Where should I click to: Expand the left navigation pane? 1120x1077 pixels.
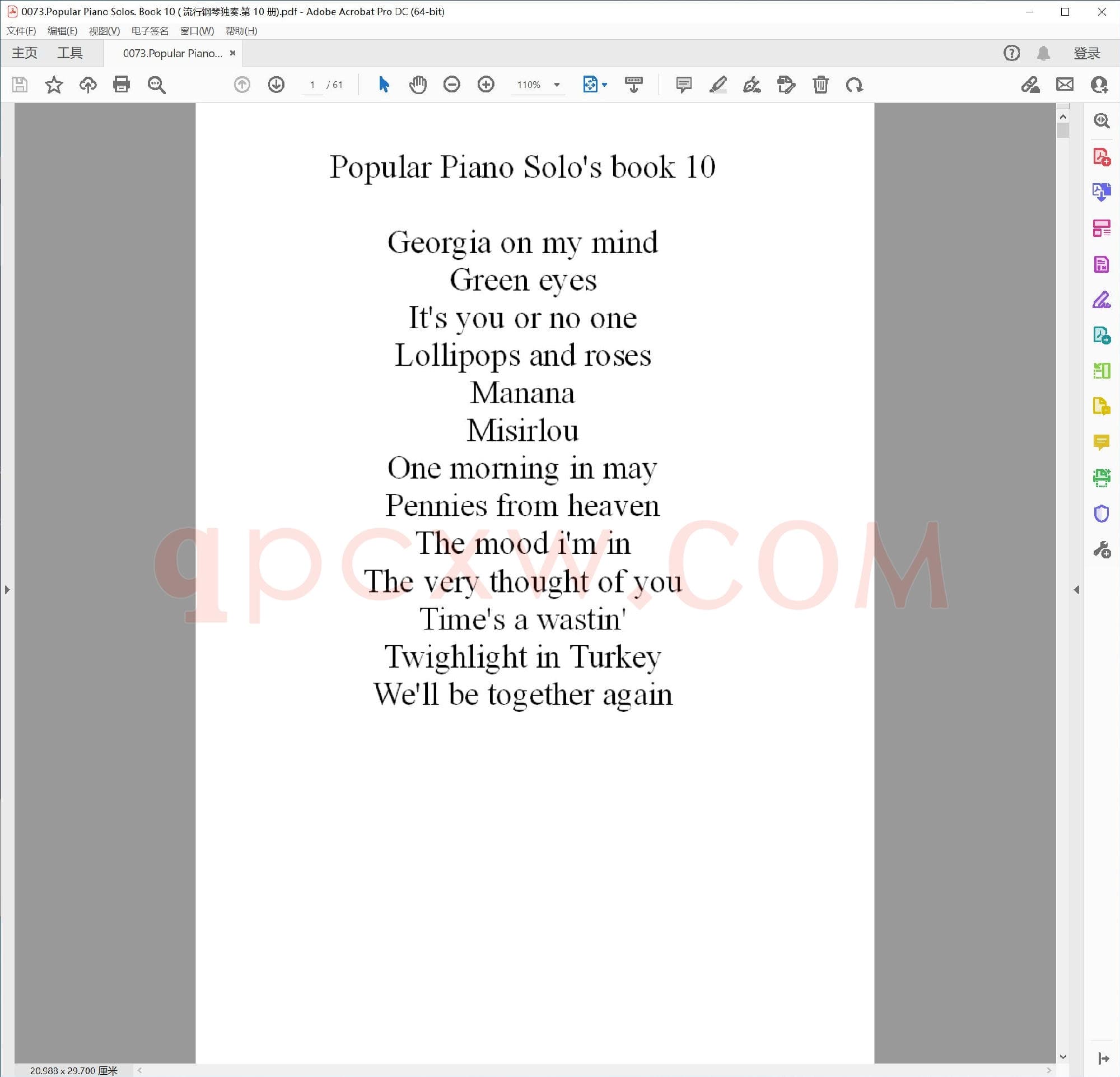[7, 590]
